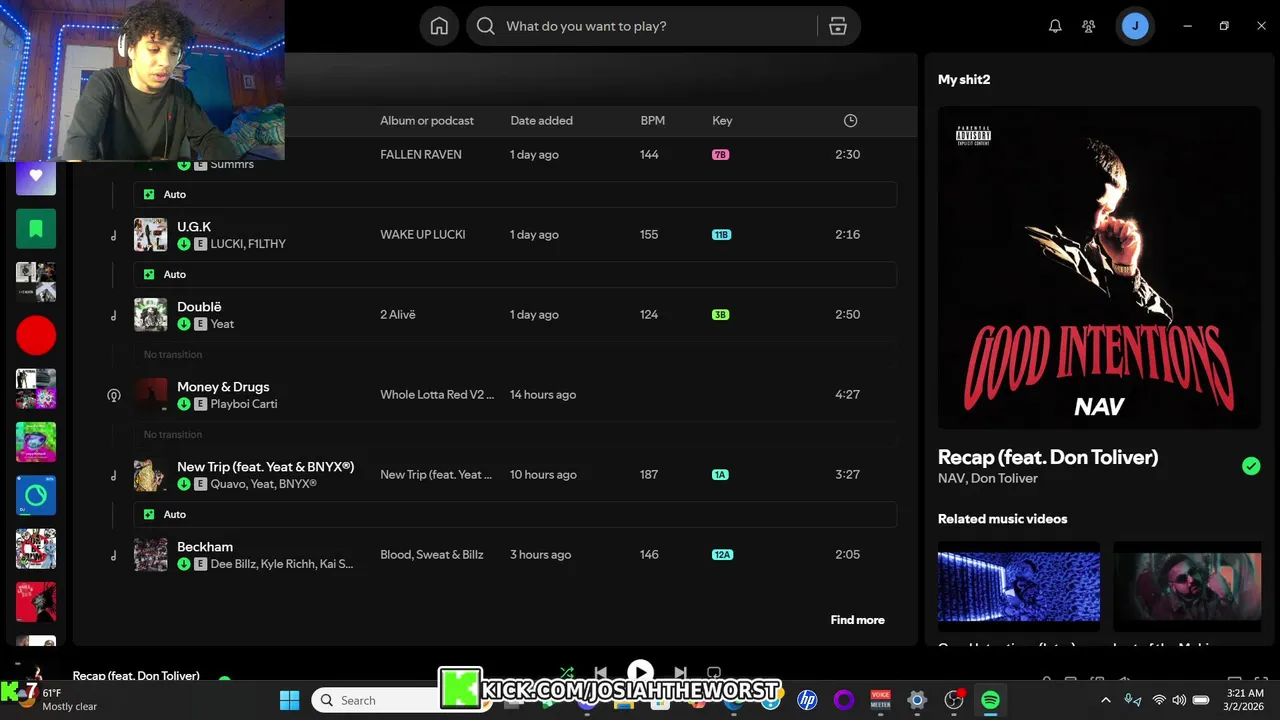Screen dimensions: 1280x720
Task: Open the Browse icon in search bar
Action: 838,26
